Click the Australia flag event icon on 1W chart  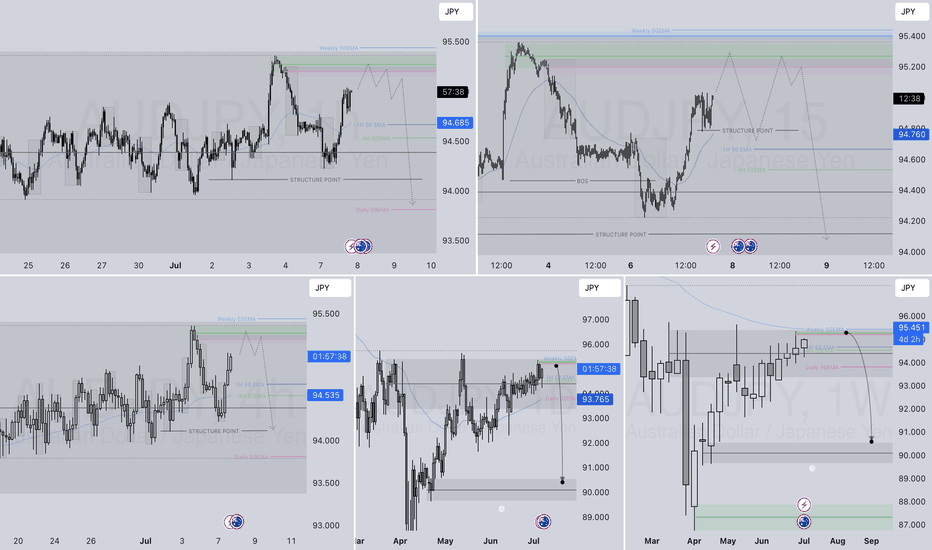[x=804, y=522]
